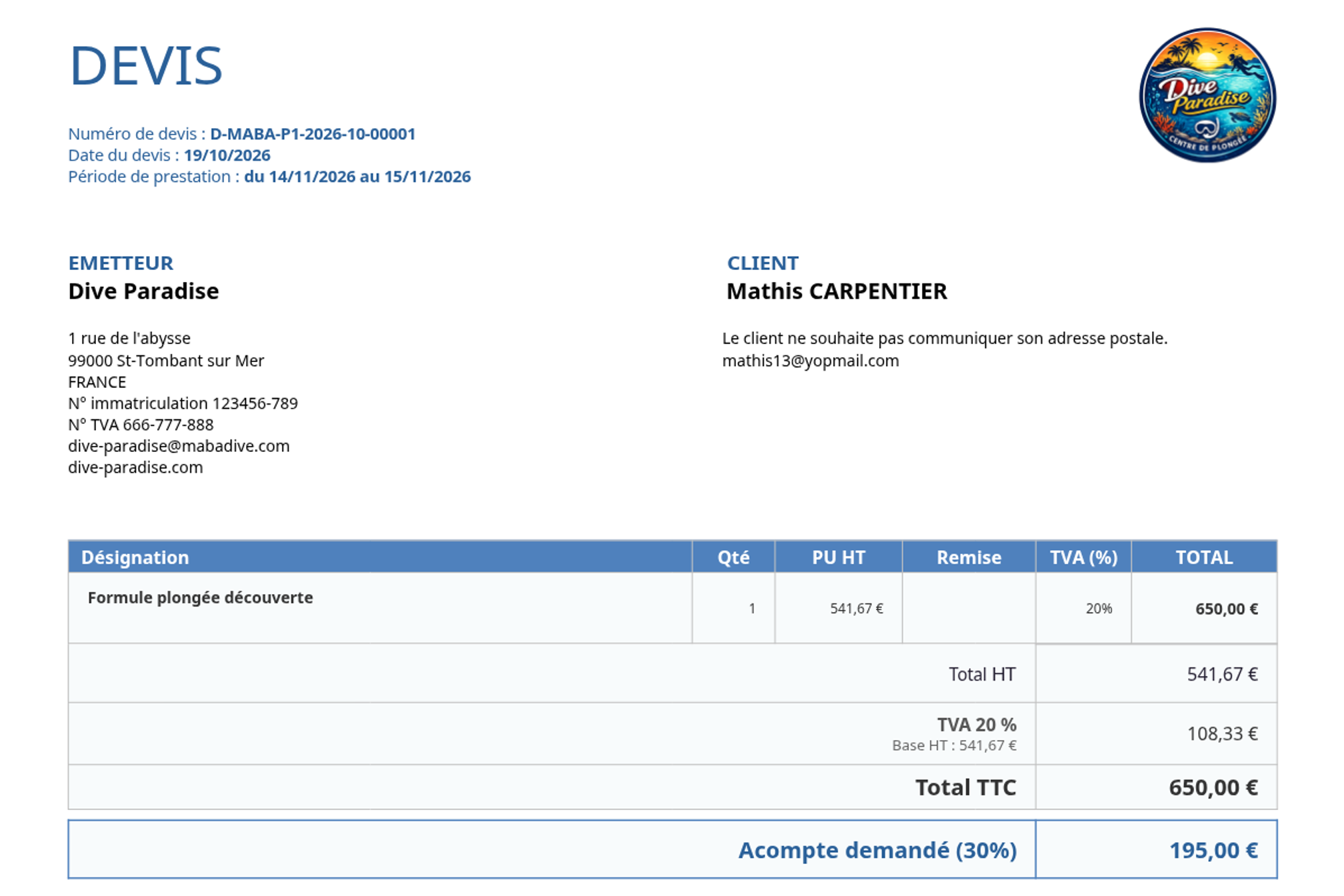Click client email mathis13@yopmail.com
Viewport: 1344px width, 896px height.
[811, 361]
